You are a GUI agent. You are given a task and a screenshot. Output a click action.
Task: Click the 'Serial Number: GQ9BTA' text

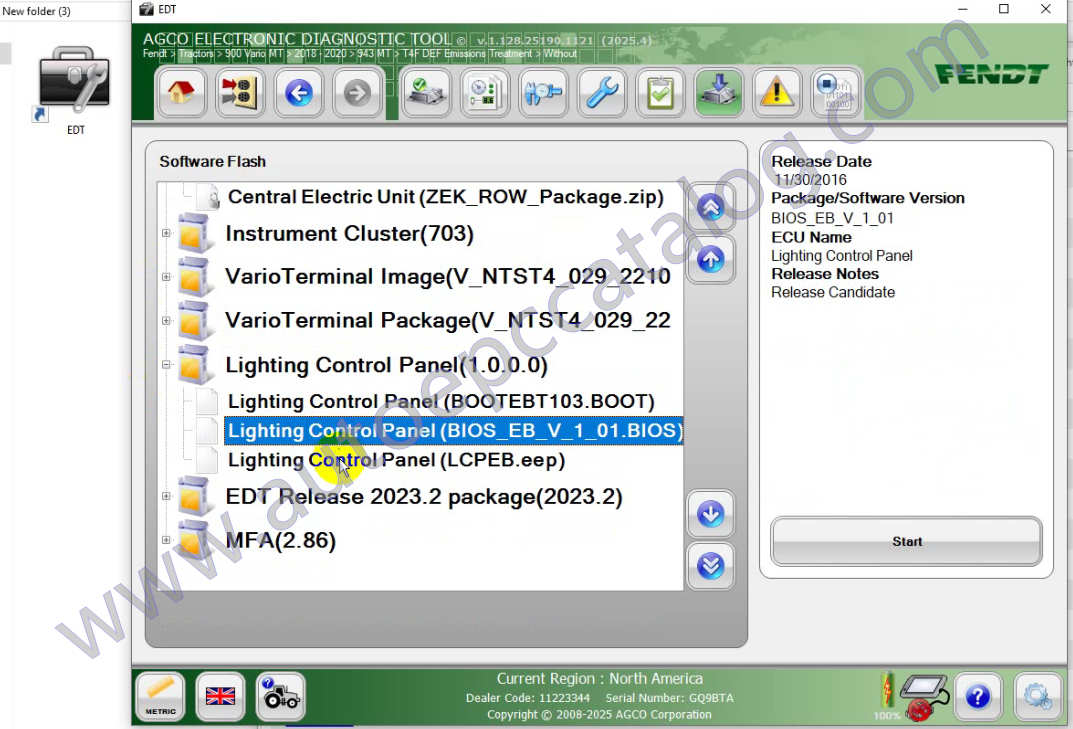tap(669, 698)
